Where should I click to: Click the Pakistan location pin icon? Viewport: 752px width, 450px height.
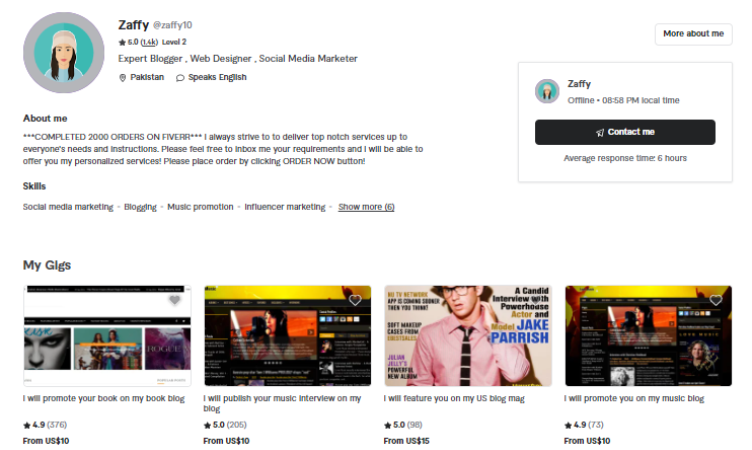point(123,77)
